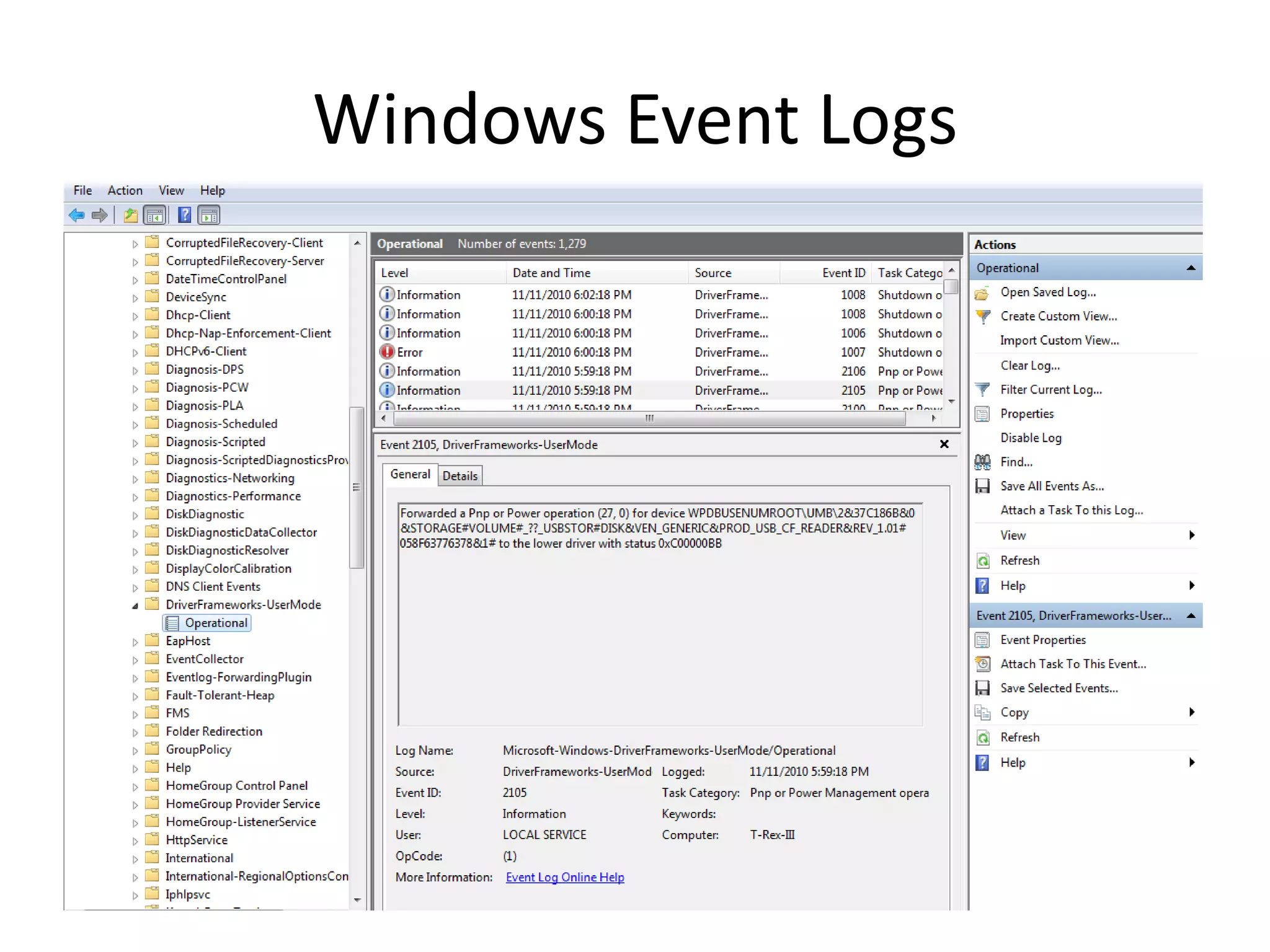Click the Filter Current Log funnel icon
Viewport: 1270px width, 952px height.
pyautogui.click(x=982, y=390)
